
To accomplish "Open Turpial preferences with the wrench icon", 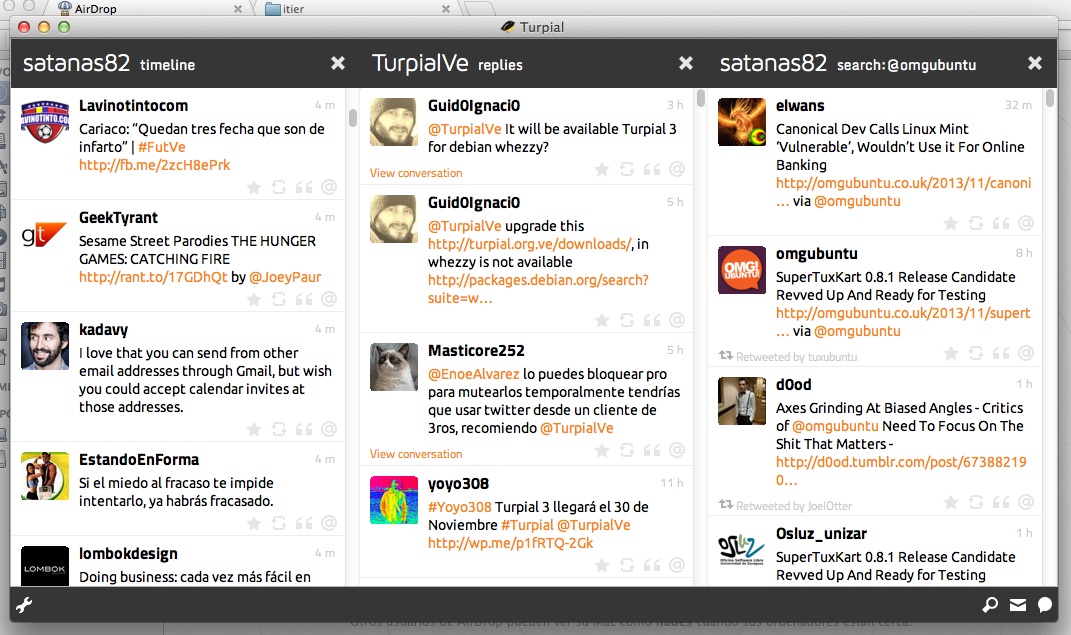I will [x=24, y=604].
